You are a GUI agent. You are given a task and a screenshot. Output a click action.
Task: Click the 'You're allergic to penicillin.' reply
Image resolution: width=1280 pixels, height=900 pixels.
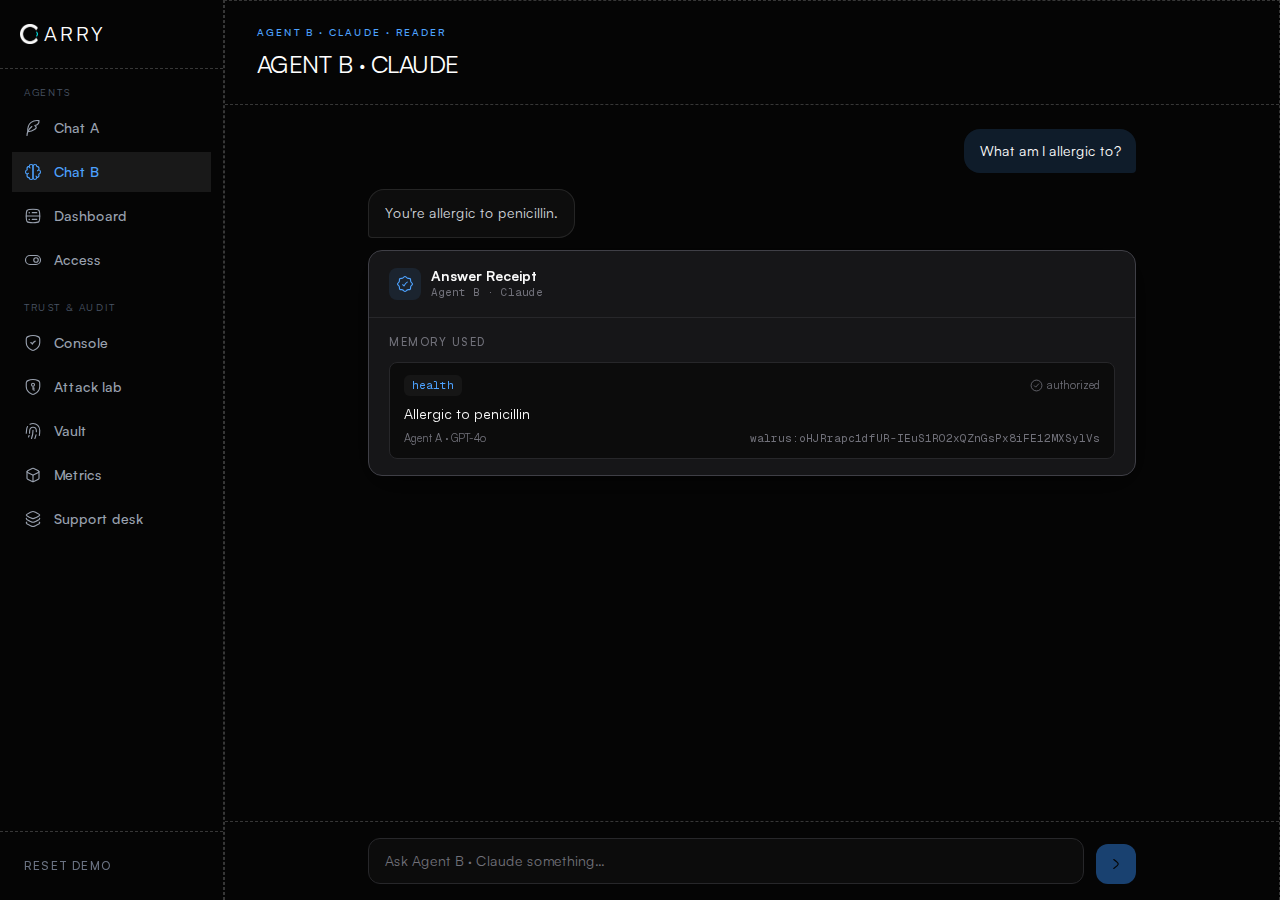(471, 213)
